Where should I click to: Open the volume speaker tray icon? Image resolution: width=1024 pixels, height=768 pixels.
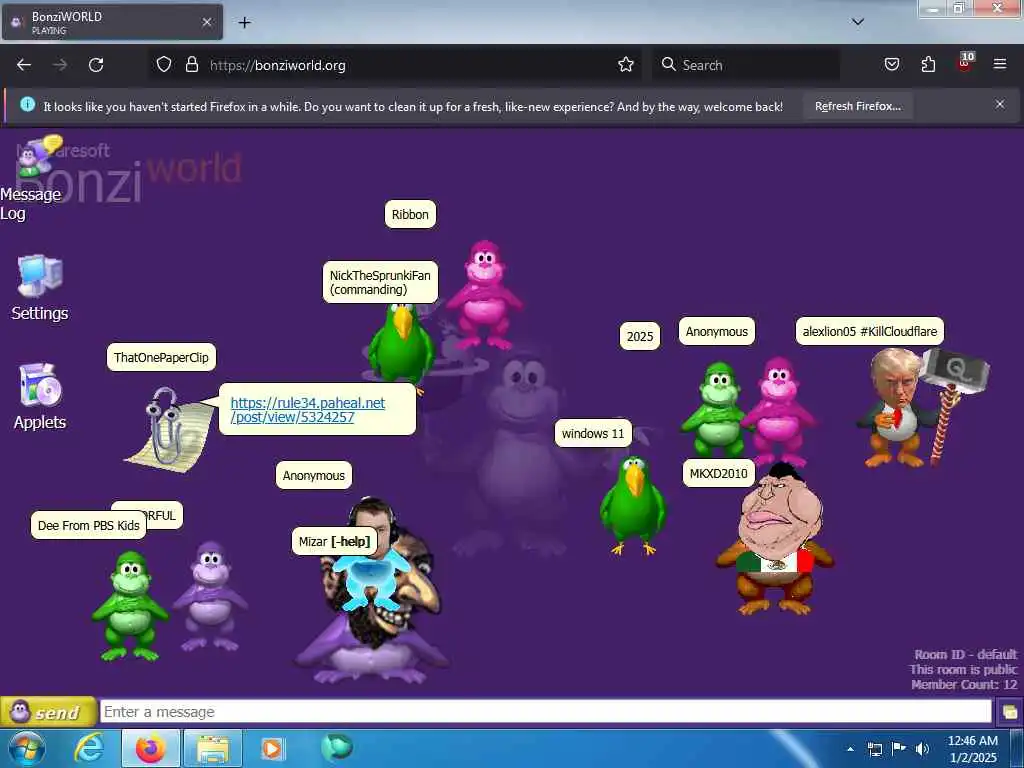[922, 749]
